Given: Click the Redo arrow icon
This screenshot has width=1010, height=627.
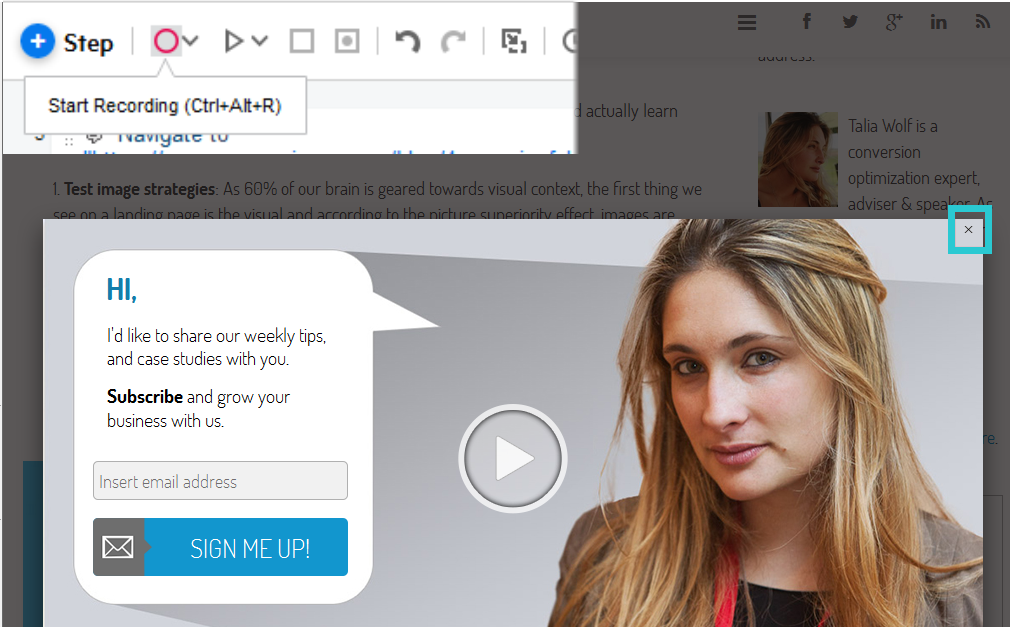Looking at the screenshot, I should click(x=453, y=42).
